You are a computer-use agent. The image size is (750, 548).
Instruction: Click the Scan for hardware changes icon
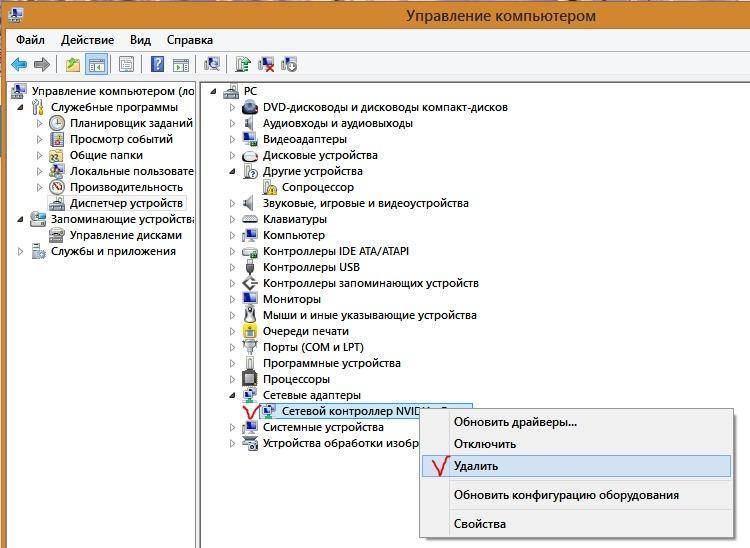pyautogui.click(x=212, y=64)
